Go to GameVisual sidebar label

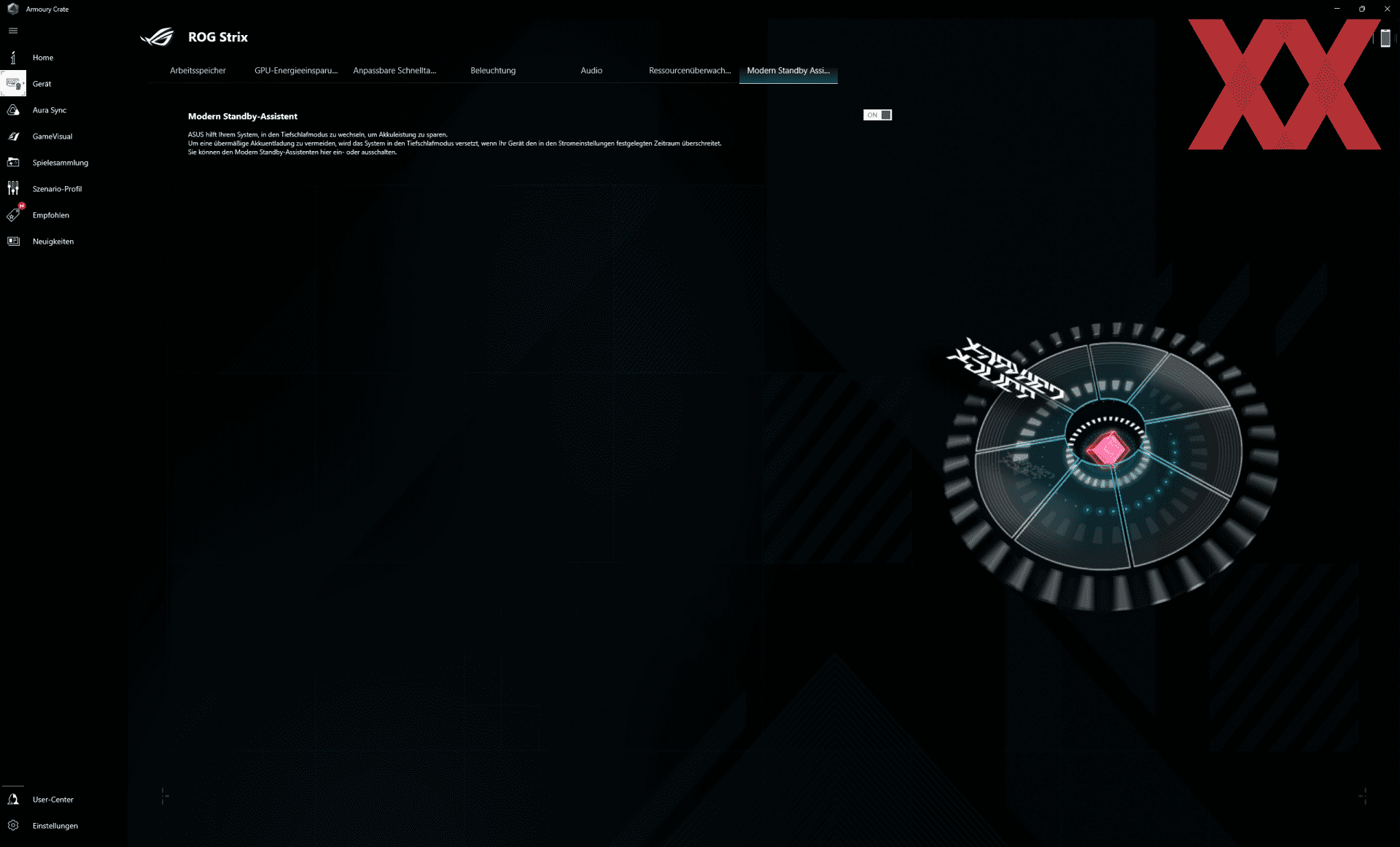point(52,136)
